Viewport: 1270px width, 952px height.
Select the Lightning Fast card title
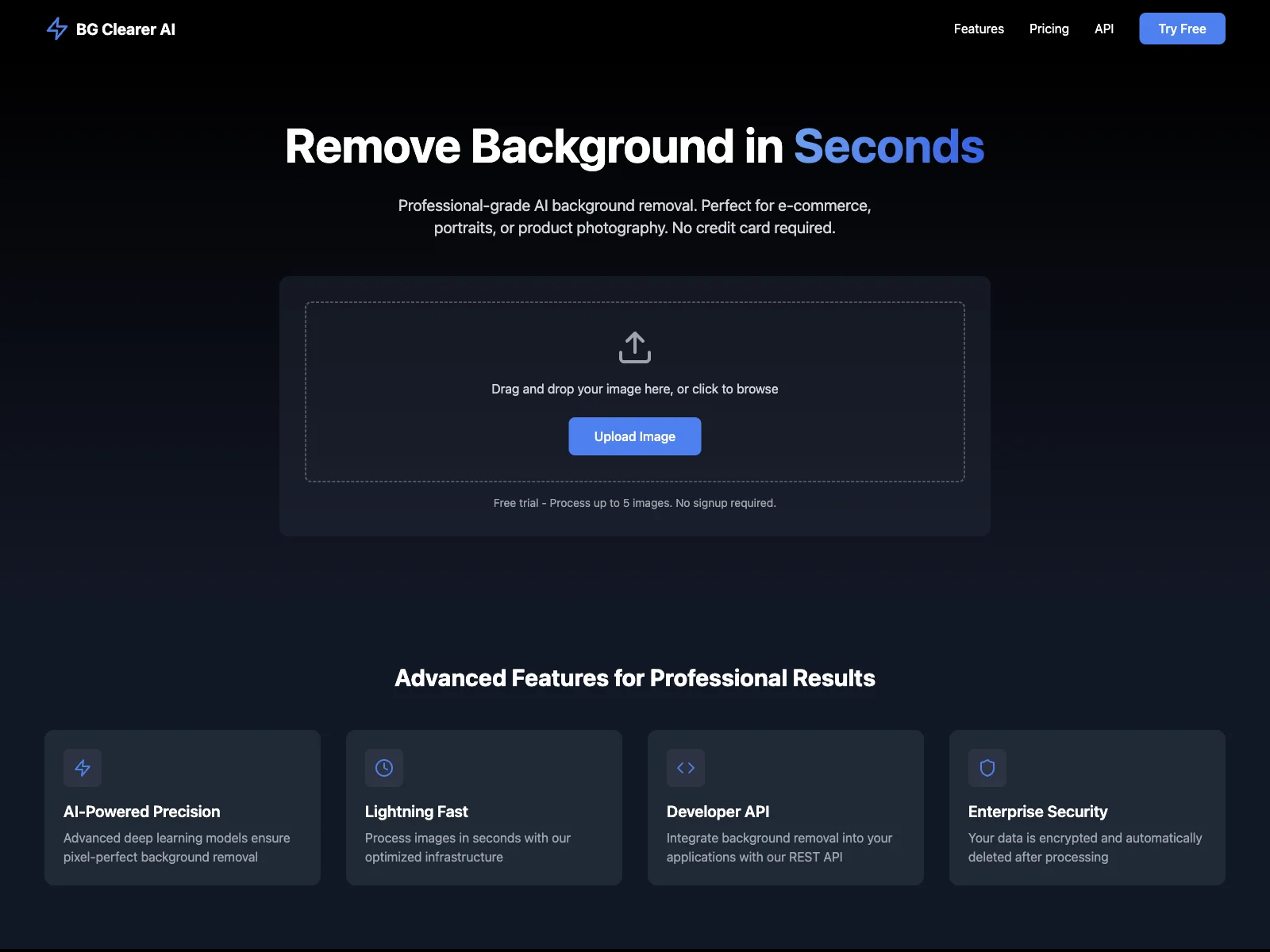[x=417, y=812]
